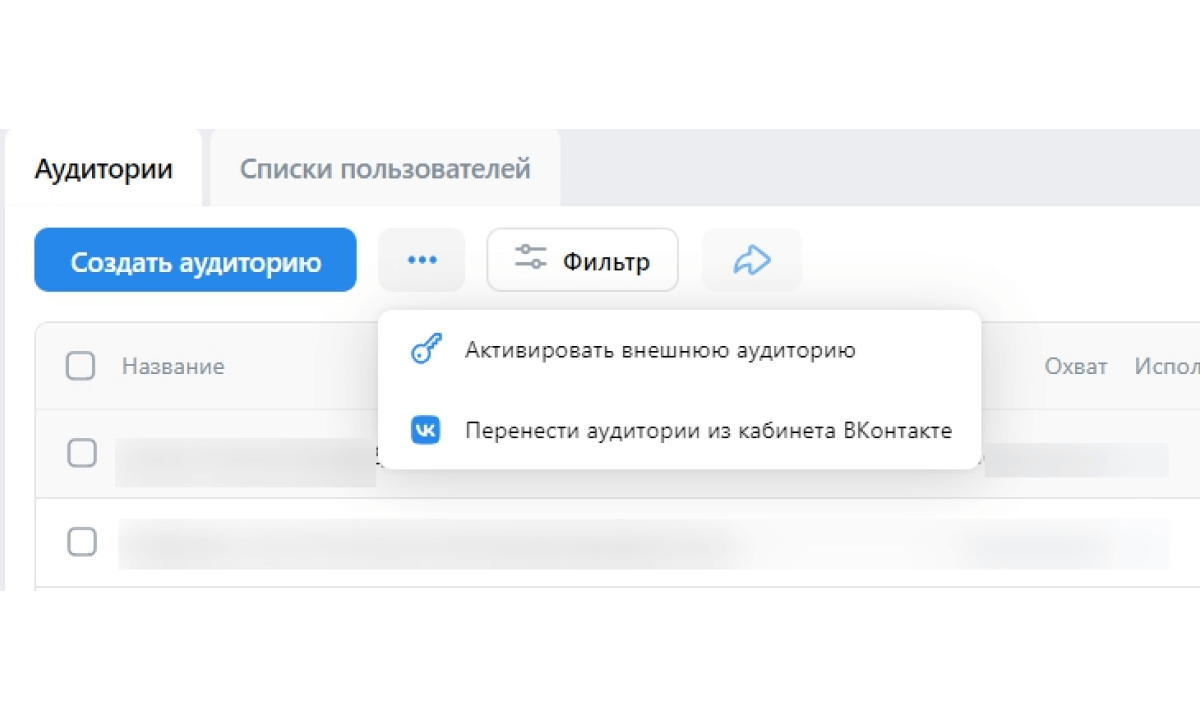Screen dimensions: 1200x720
Task: Click the VK logo icon in the menu
Action: pyautogui.click(x=427, y=430)
